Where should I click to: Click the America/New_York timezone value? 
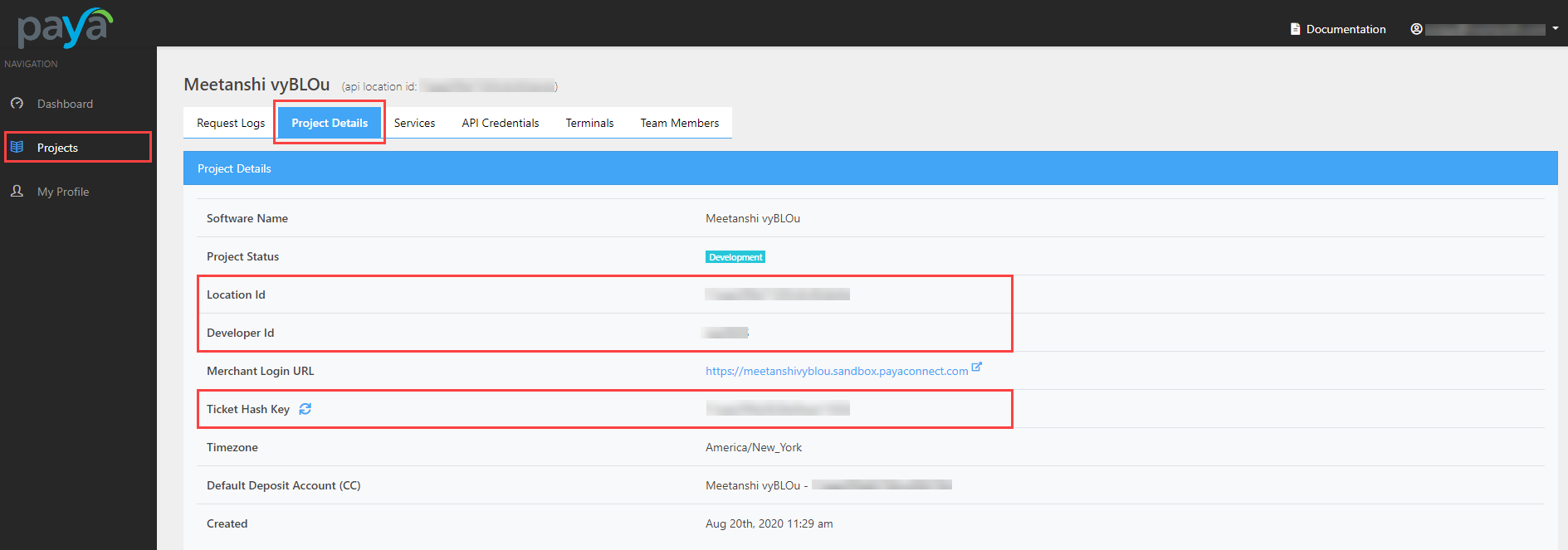754,447
